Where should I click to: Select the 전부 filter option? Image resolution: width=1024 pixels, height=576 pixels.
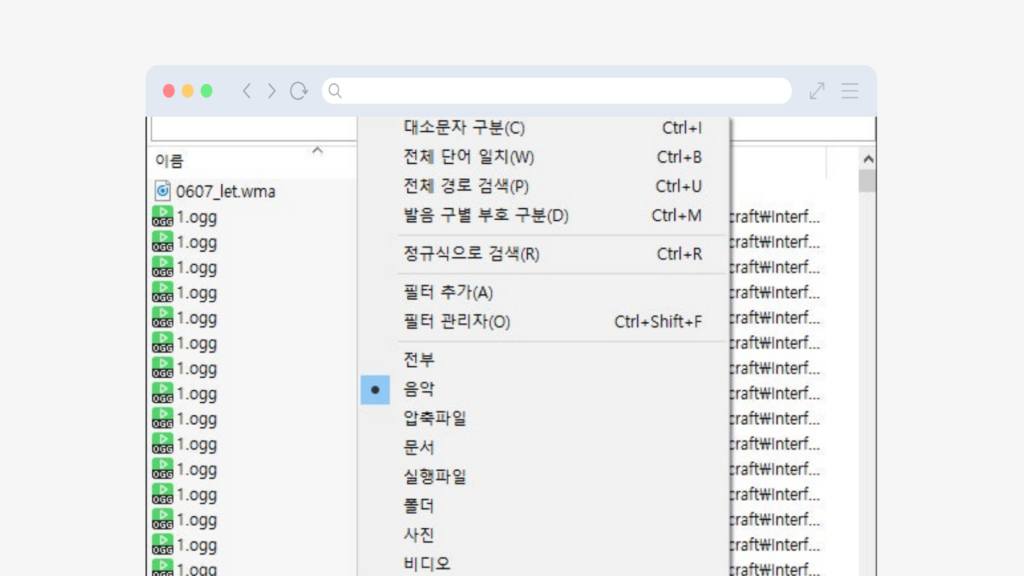(x=420, y=359)
